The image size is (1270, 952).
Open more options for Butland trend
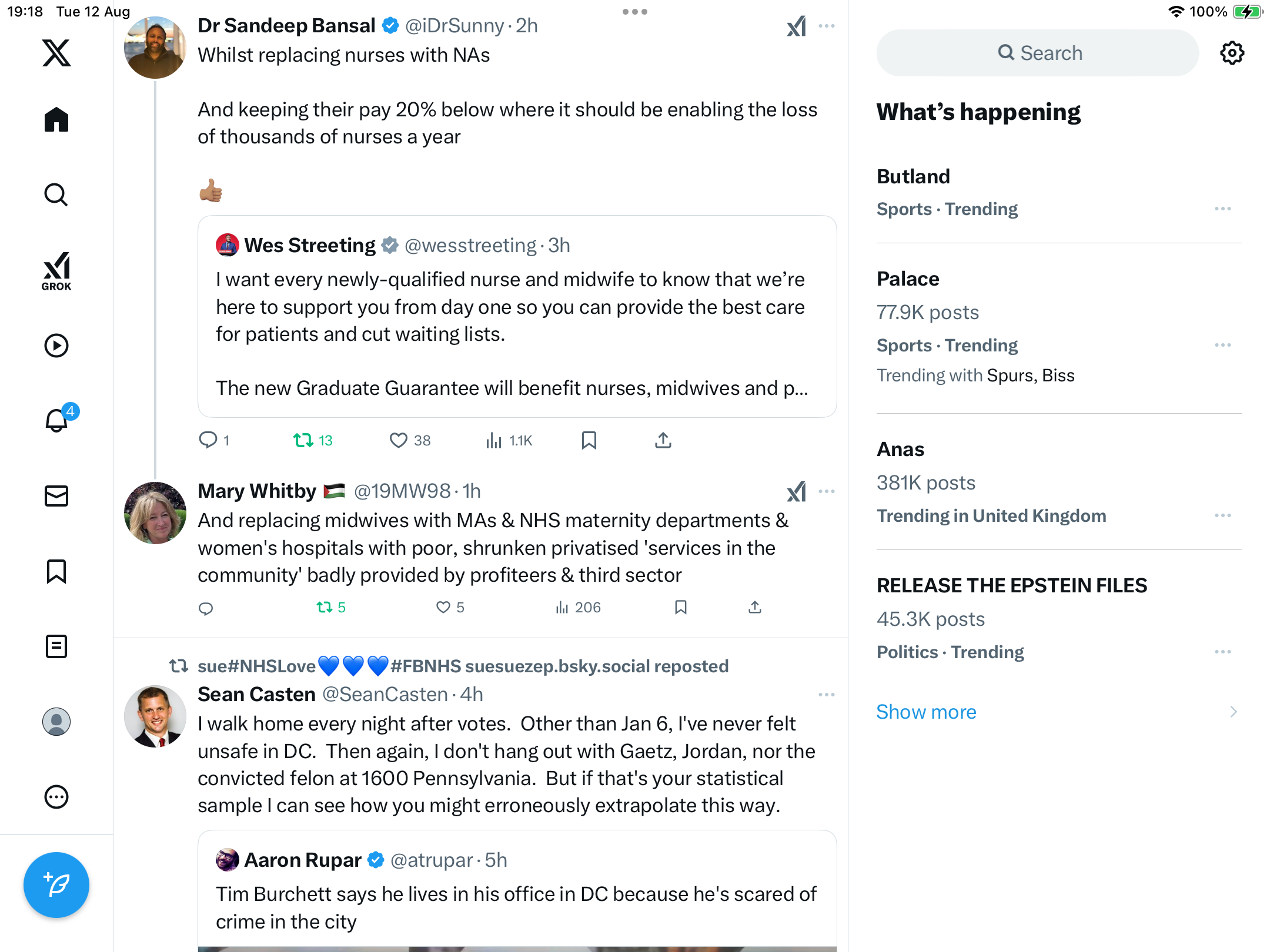click(1222, 209)
